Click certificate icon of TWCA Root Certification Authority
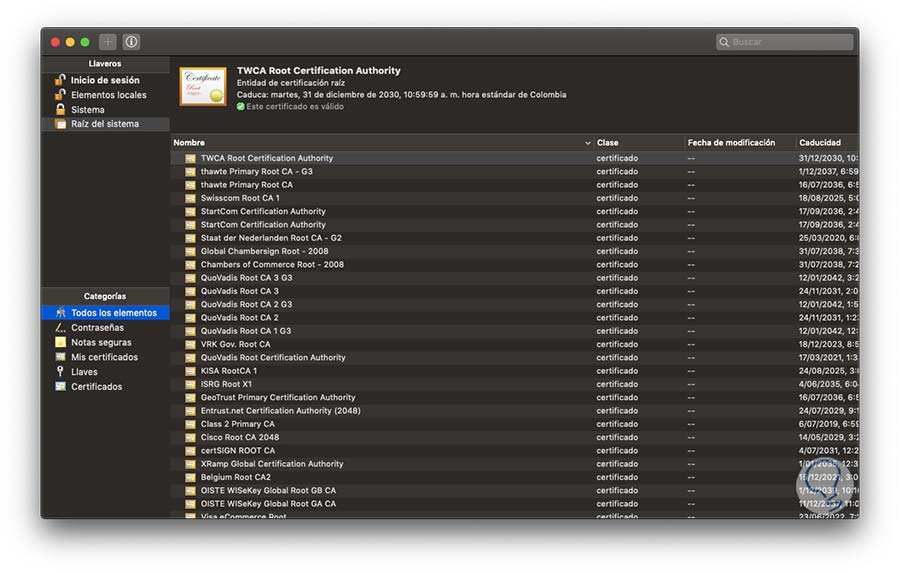This screenshot has height=573, width=900. pos(191,158)
